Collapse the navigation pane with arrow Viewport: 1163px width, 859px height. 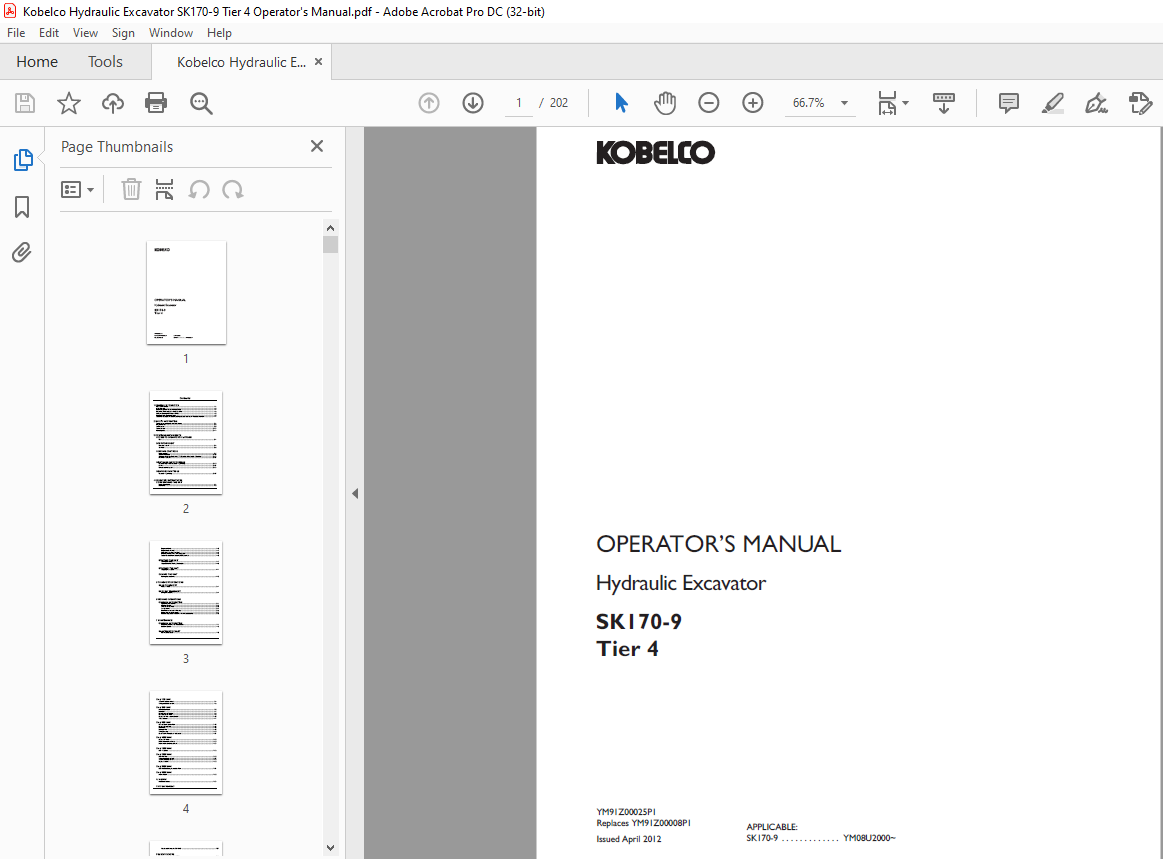click(355, 493)
